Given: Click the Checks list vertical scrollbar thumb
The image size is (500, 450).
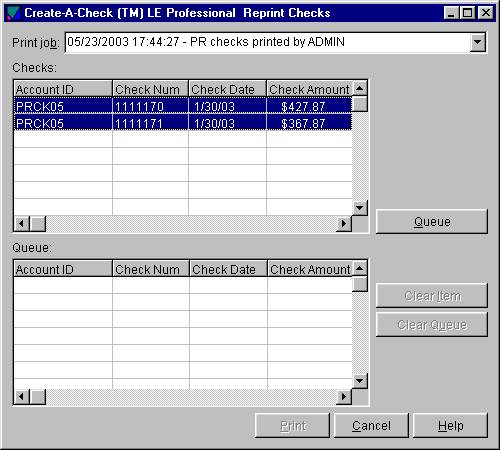Looking at the screenshot, I should tap(360, 104).
